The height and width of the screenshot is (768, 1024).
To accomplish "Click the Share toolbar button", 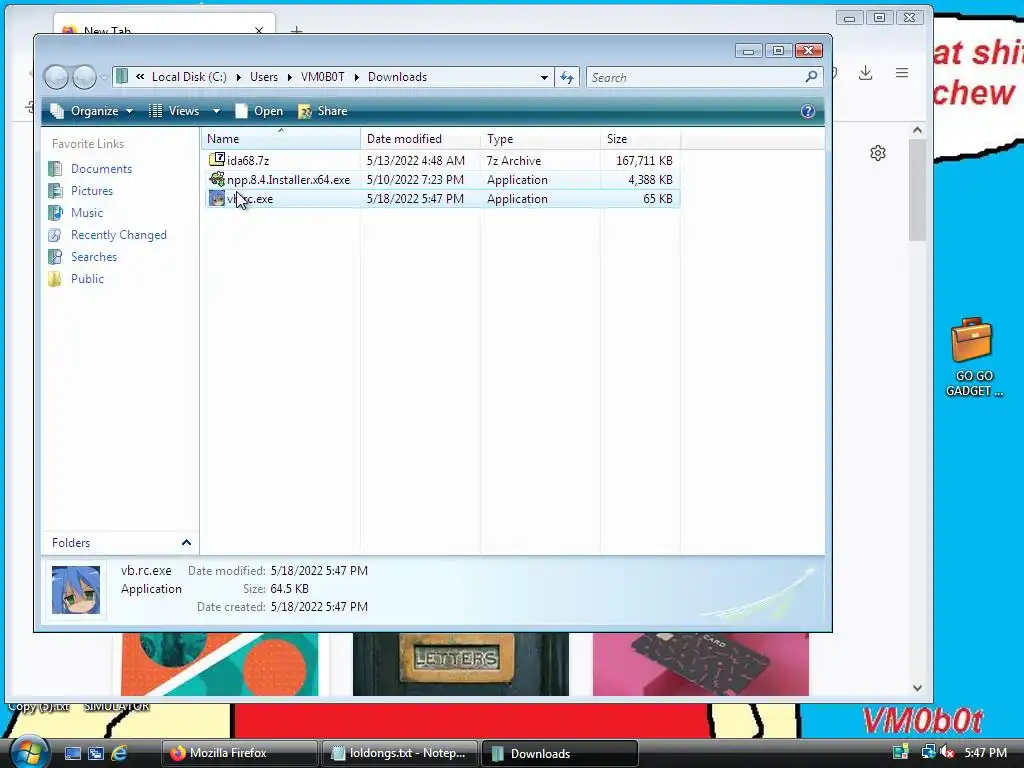I will [x=323, y=111].
